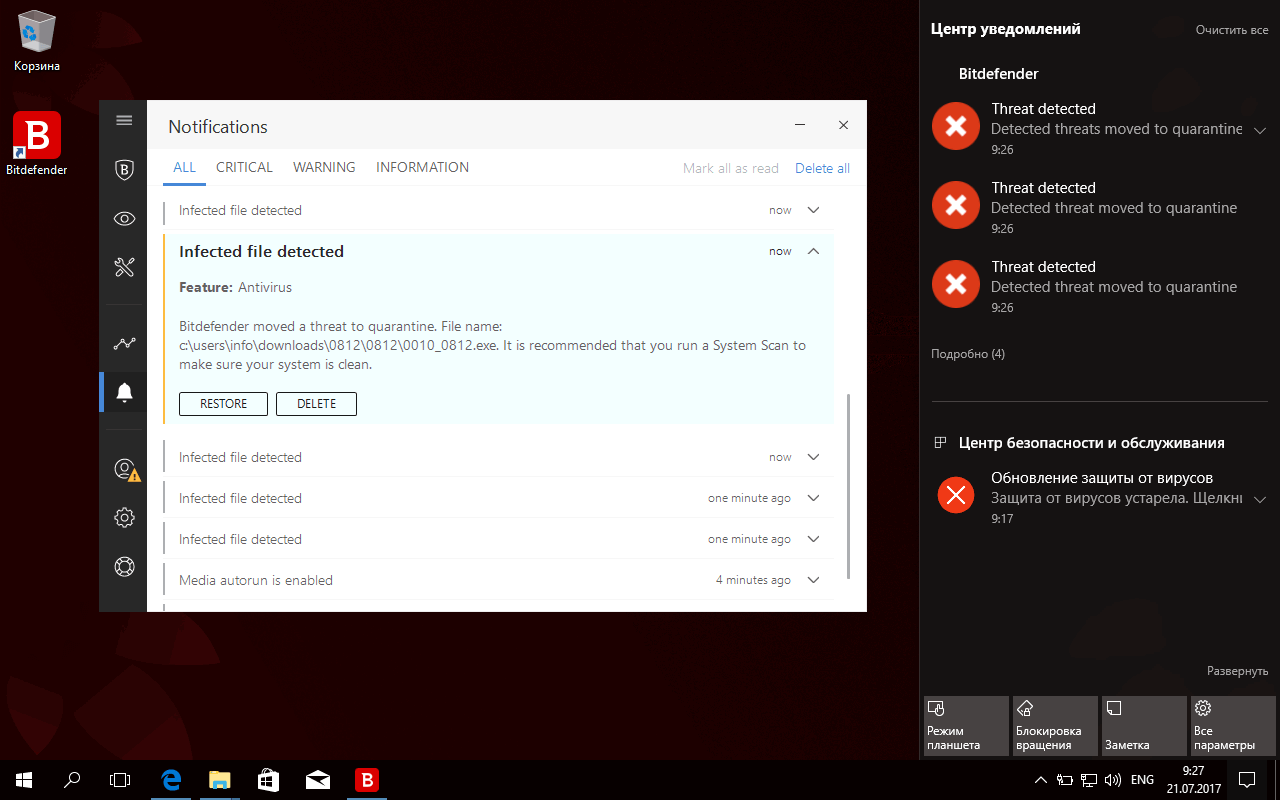Open the Tools wrench panel
Viewport: 1280px width, 800px height.
click(x=123, y=267)
